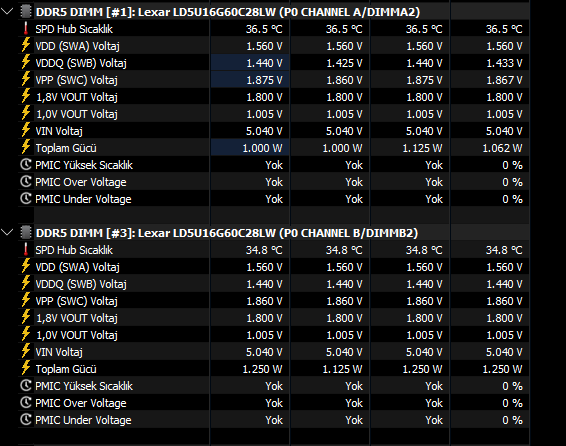Select 1,8V VOUT Voltaj row in DIMM #3
Image resolution: width=566 pixels, height=446 pixels.
tap(274, 318)
